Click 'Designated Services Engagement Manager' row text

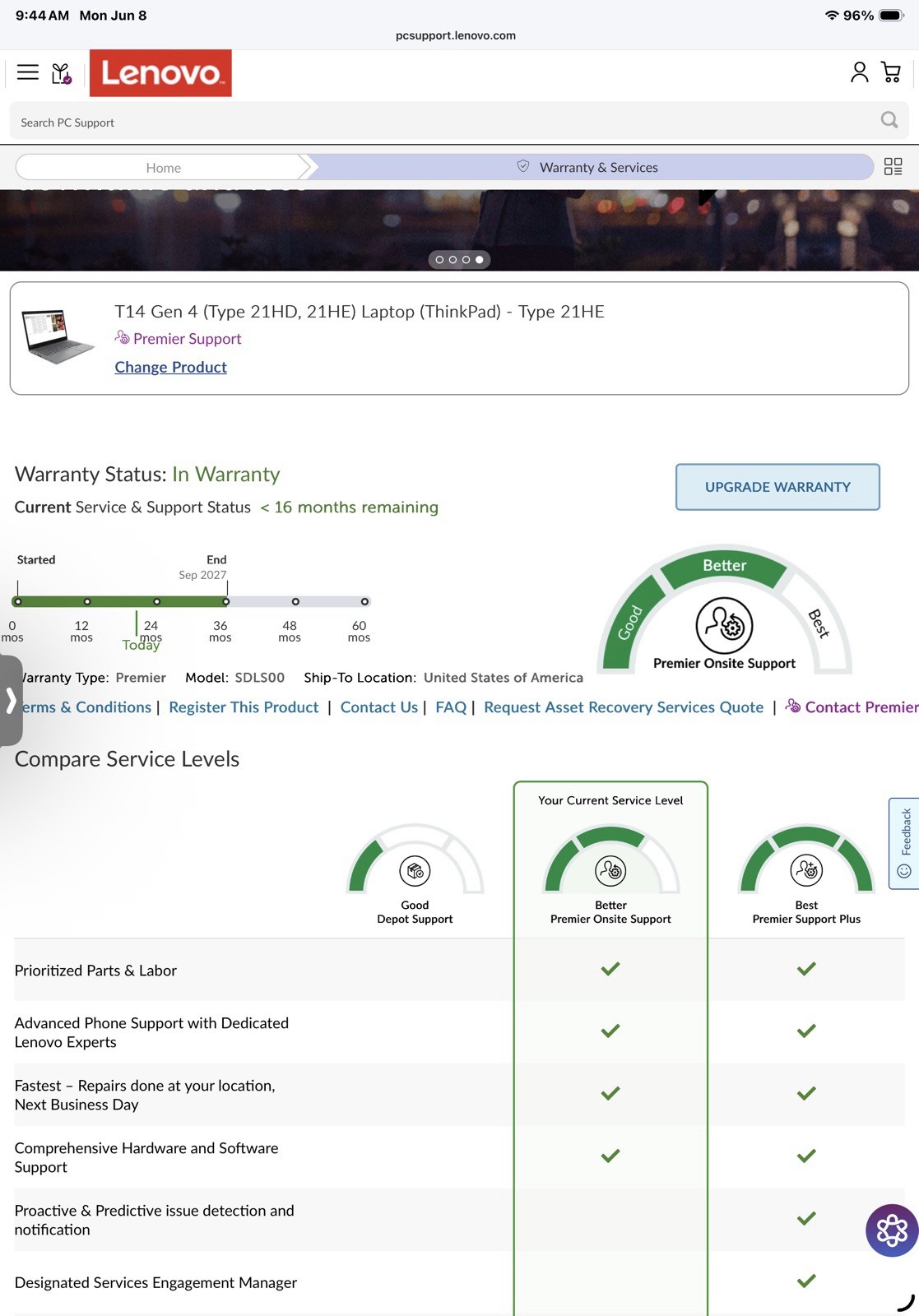pos(155,1282)
